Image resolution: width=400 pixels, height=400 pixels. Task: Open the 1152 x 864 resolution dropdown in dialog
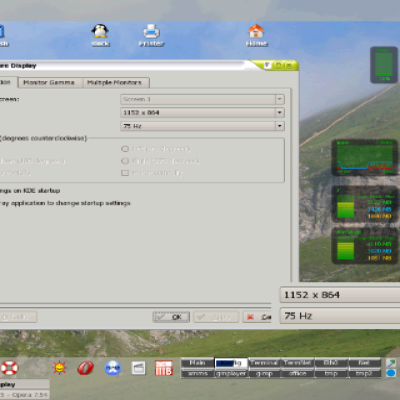click(202, 113)
